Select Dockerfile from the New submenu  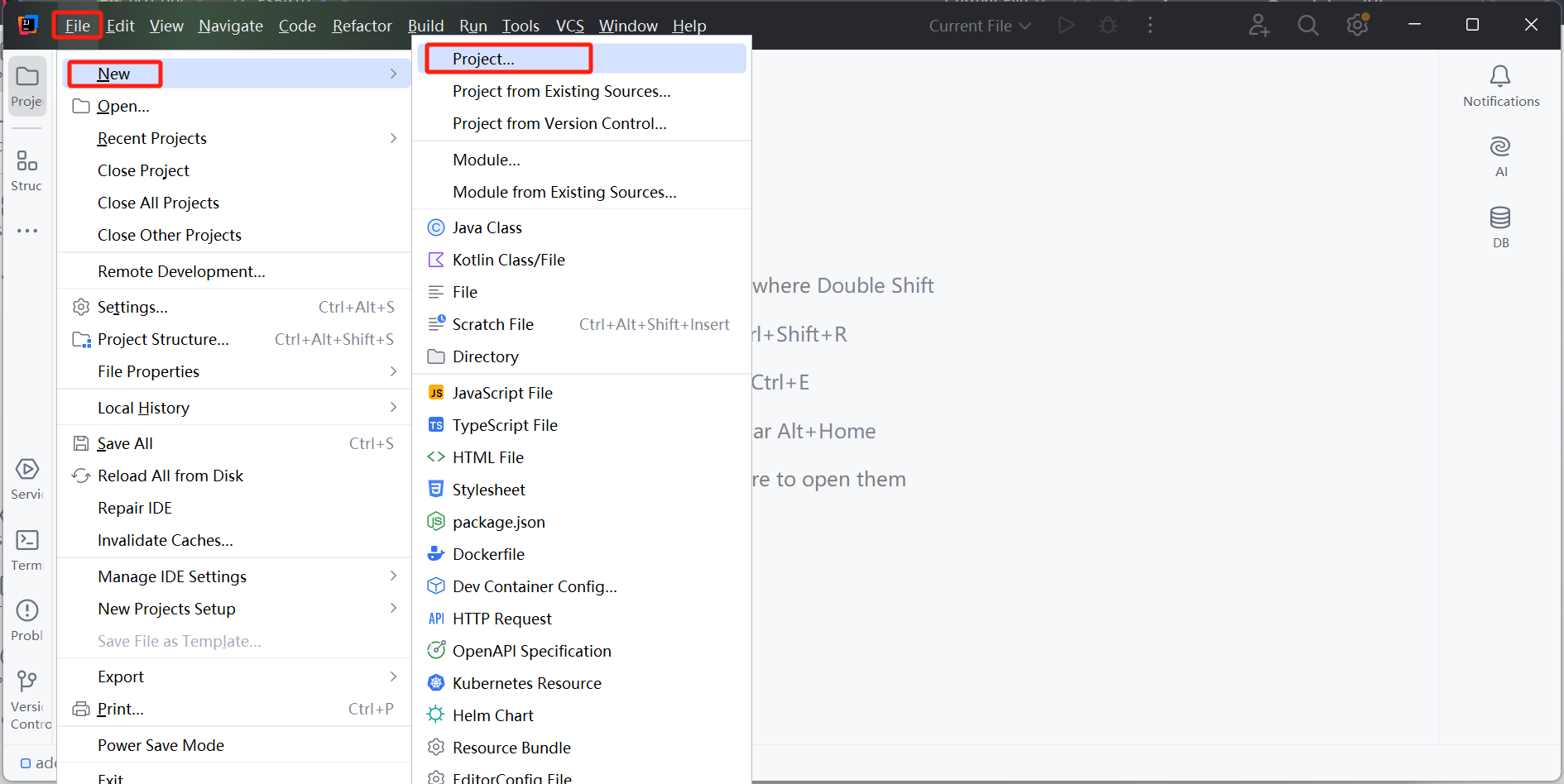[488, 554]
